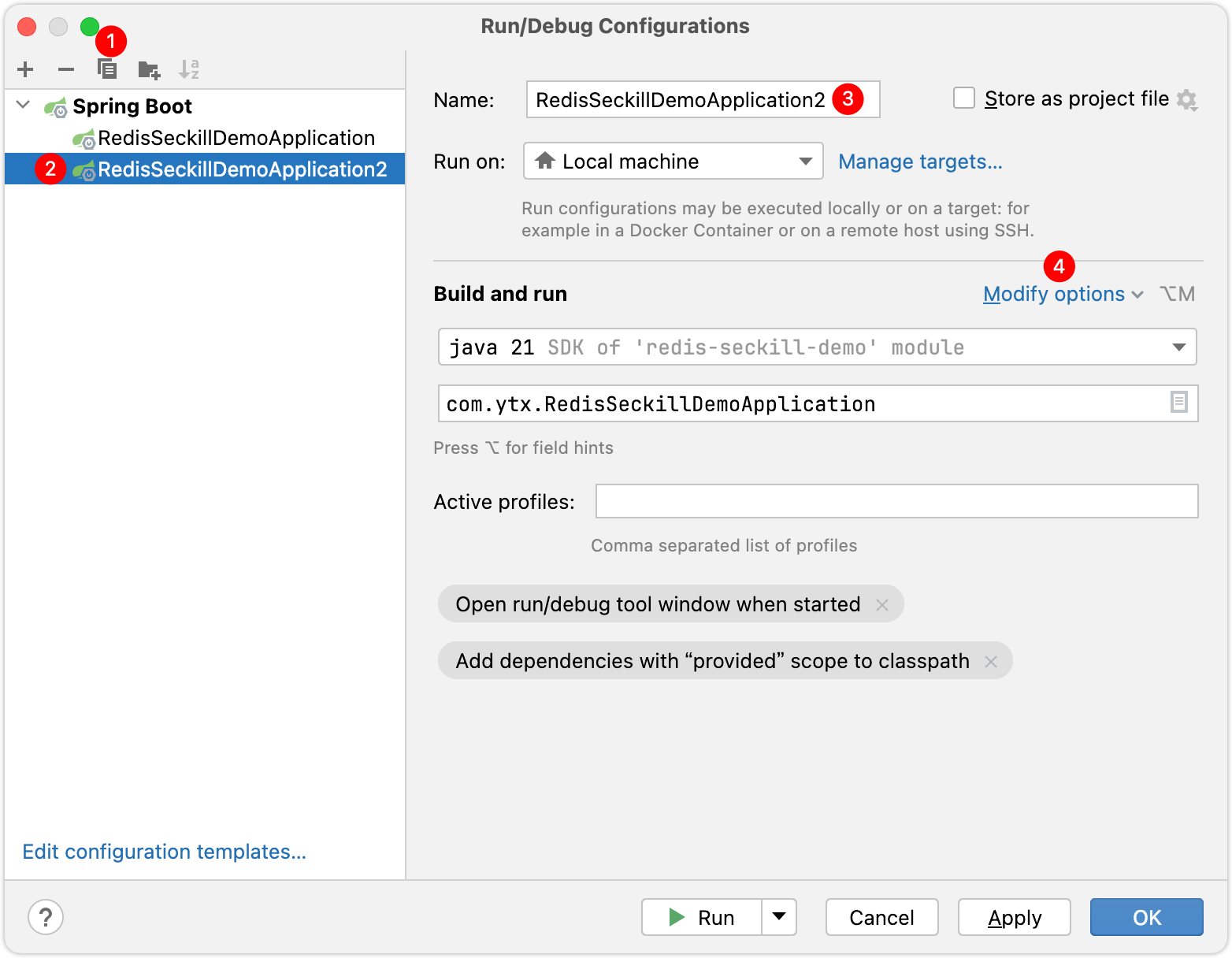
Task: Add a new run configuration
Action: (24, 69)
